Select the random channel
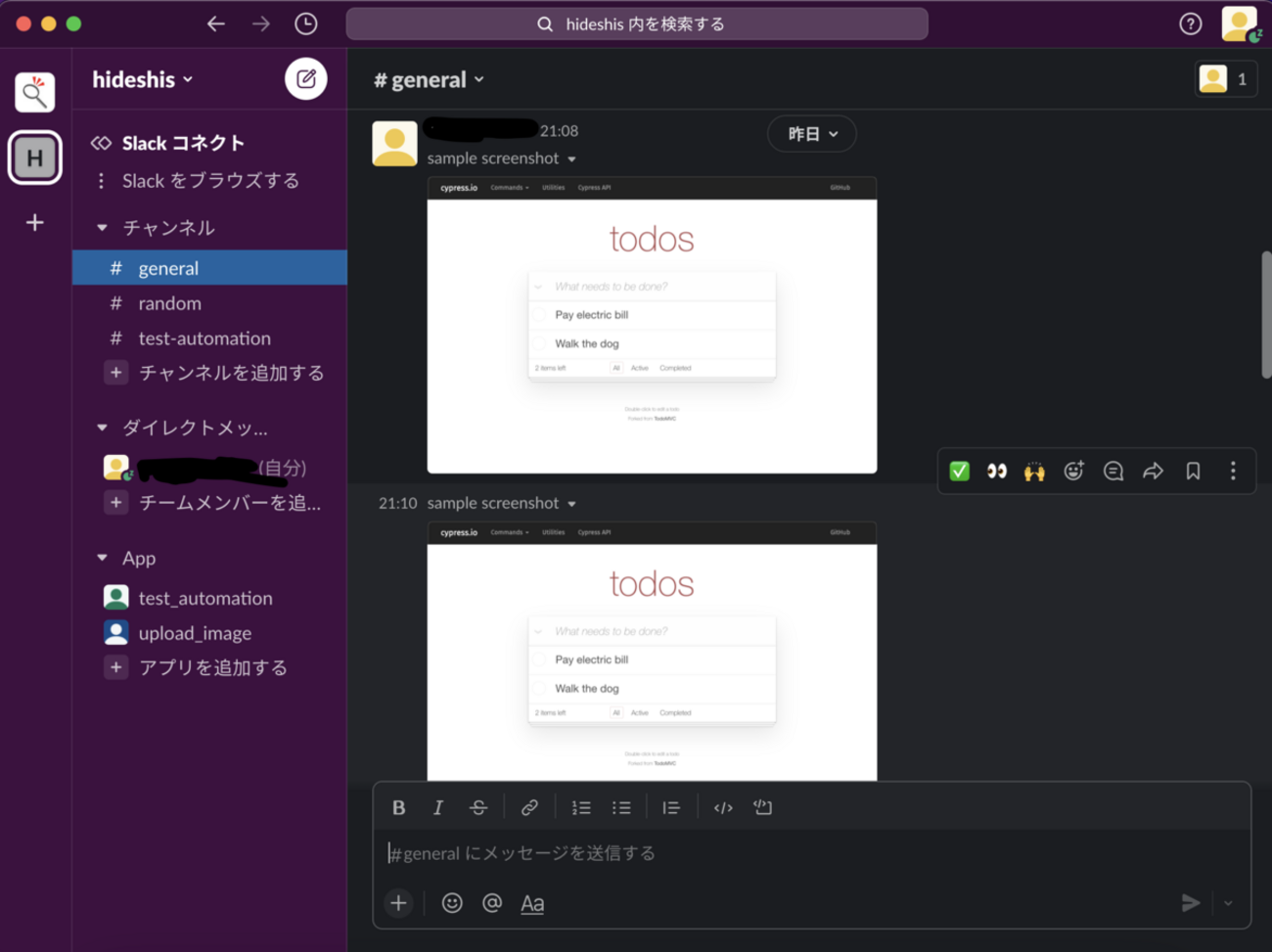The image size is (1272, 952). click(209, 303)
